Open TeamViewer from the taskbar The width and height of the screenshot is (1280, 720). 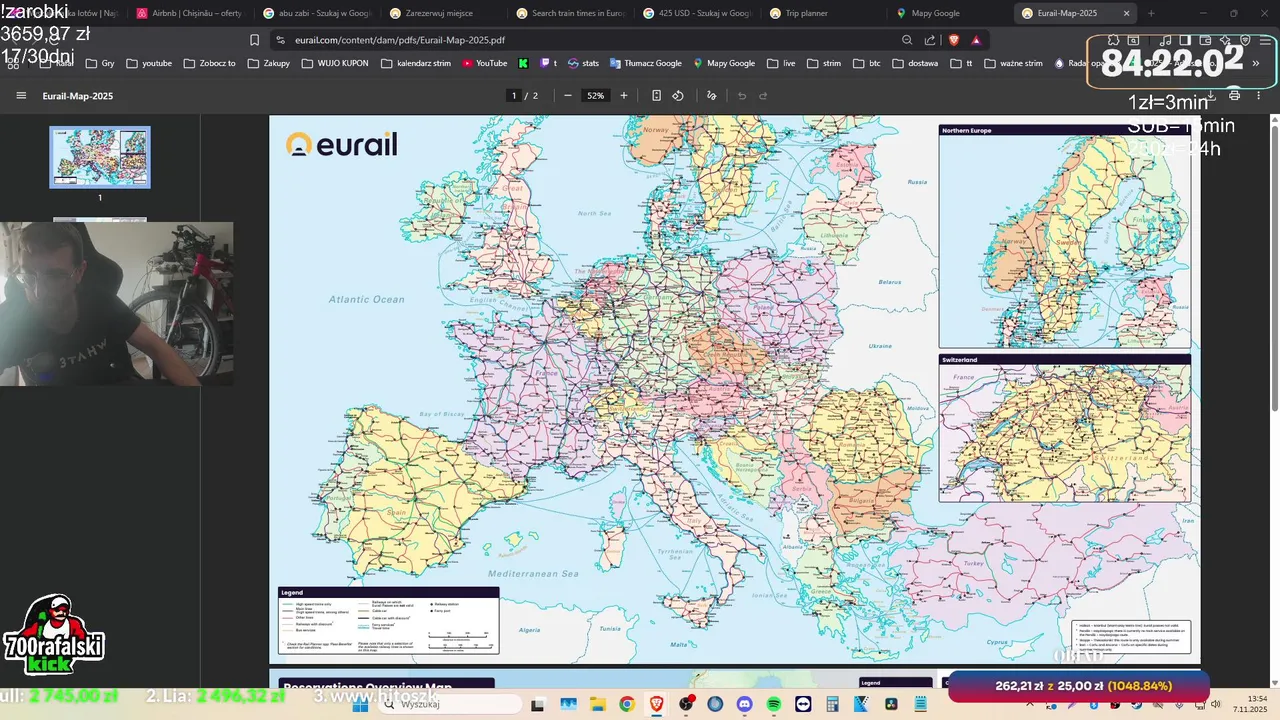(x=803, y=704)
